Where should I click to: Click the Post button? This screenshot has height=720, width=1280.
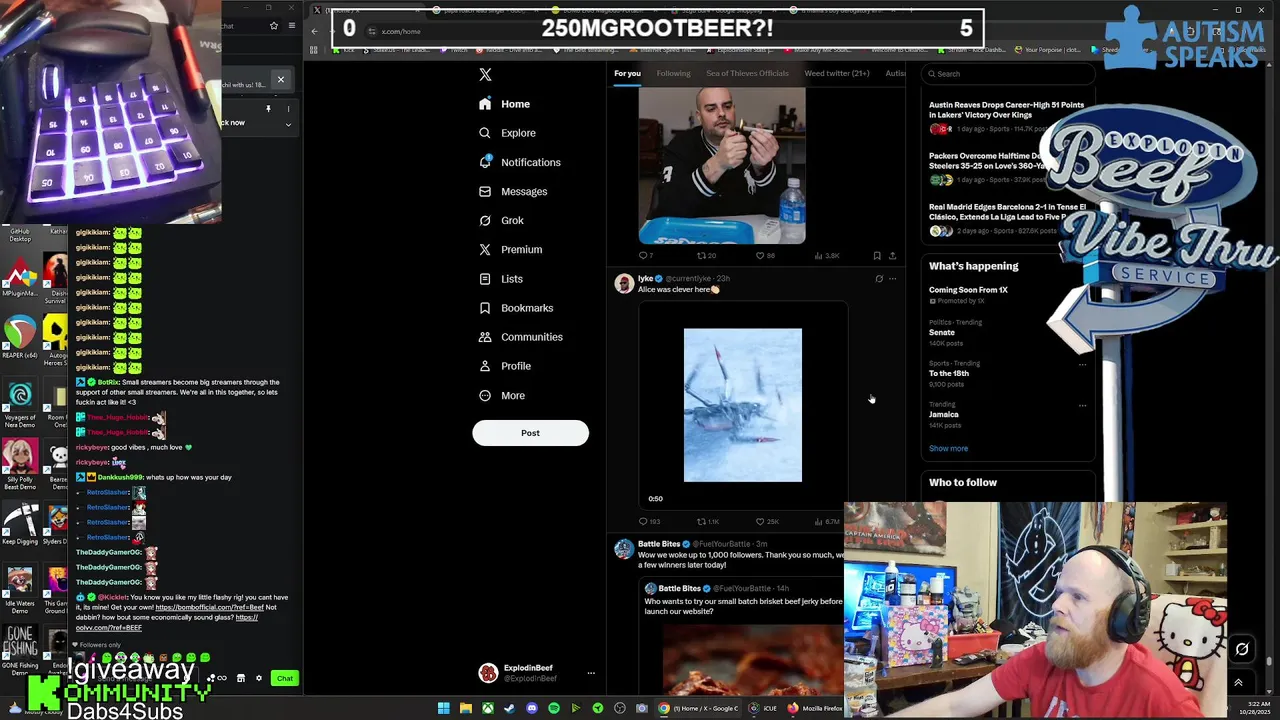click(530, 433)
